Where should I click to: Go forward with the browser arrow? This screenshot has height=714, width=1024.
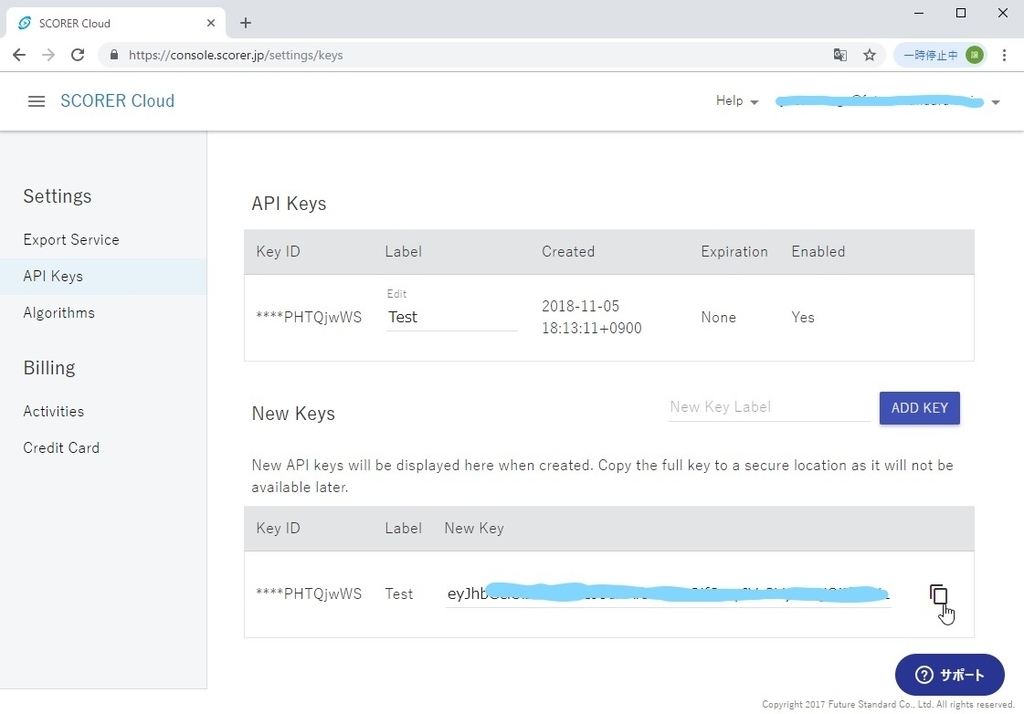click(48, 55)
